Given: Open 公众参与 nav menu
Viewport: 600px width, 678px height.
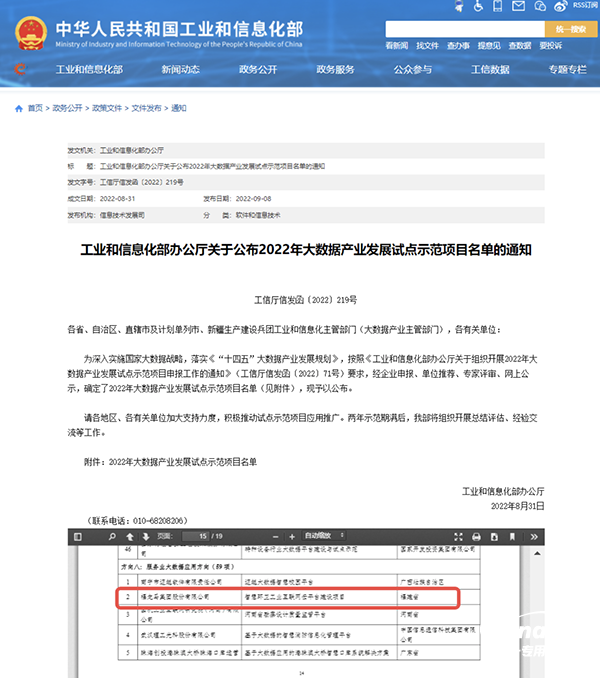Looking at the screenshot, I should point(413,69).
